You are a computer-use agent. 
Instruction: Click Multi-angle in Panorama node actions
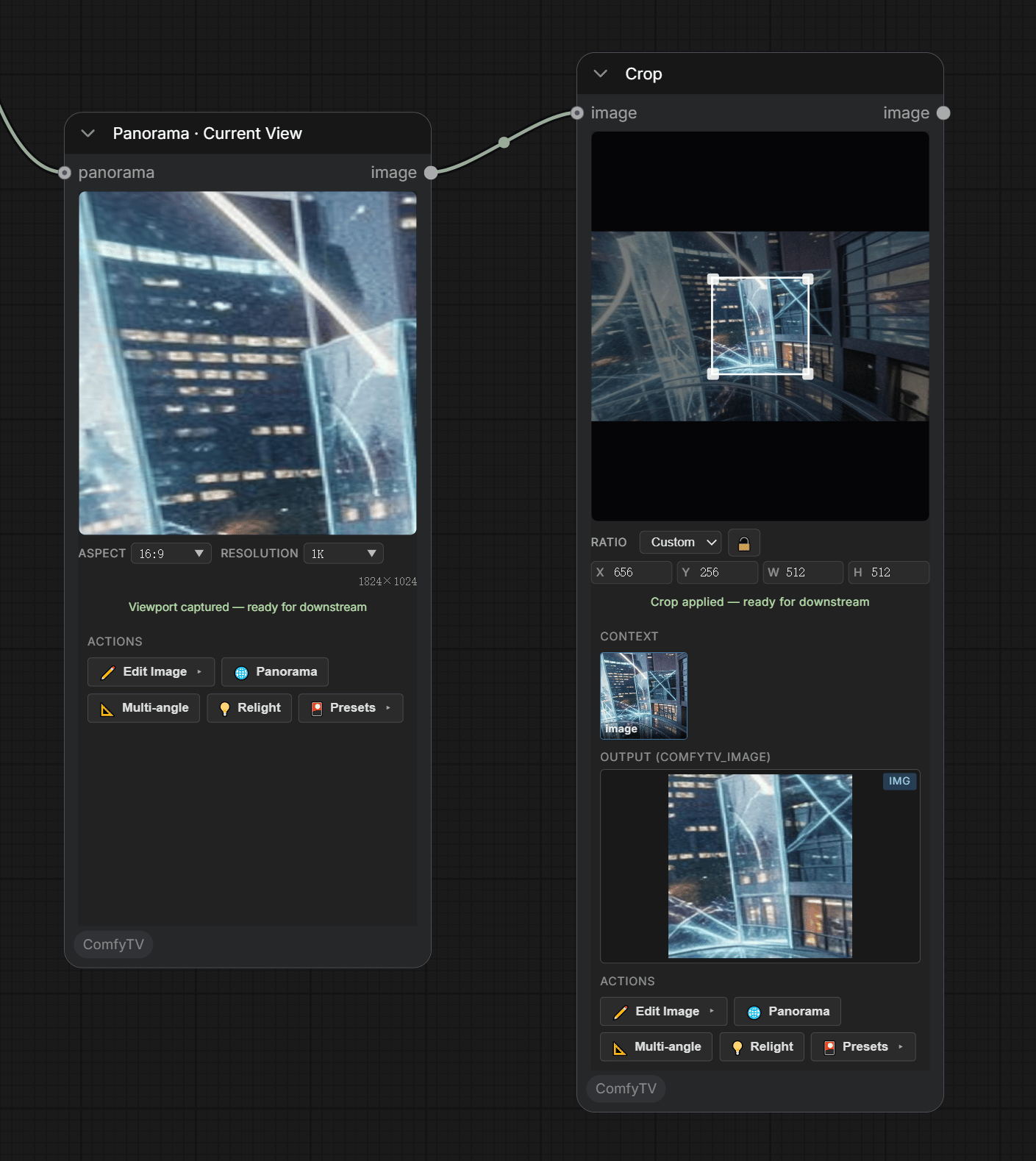point(144,708)
